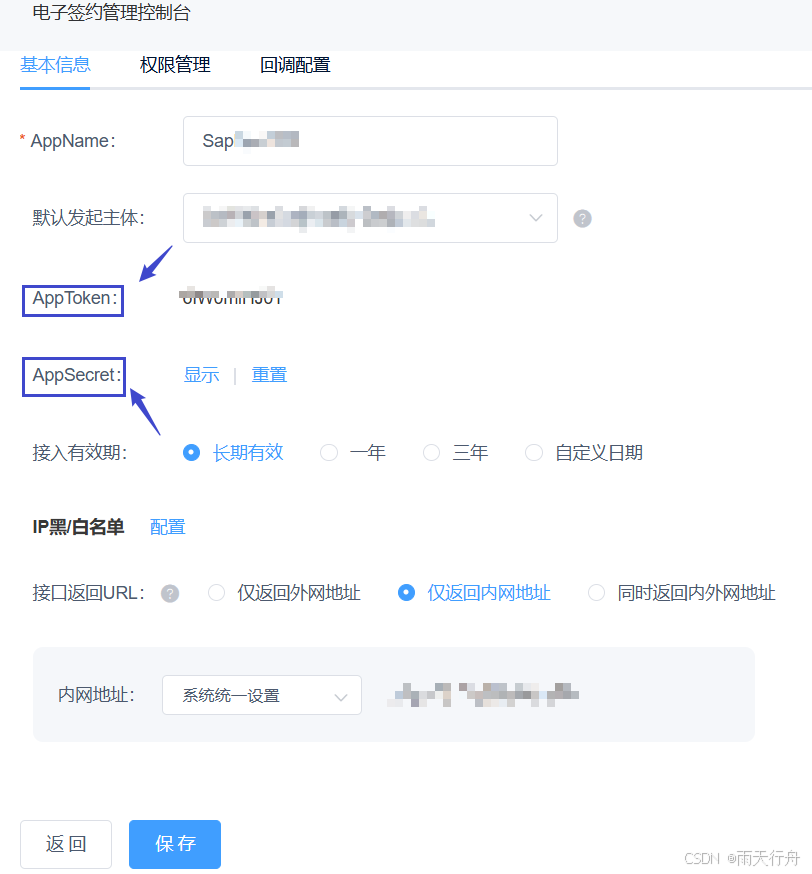Viewport: 812px width, 874px height.
Task: Open the 回调配置 tab
Action: (294, 64)
